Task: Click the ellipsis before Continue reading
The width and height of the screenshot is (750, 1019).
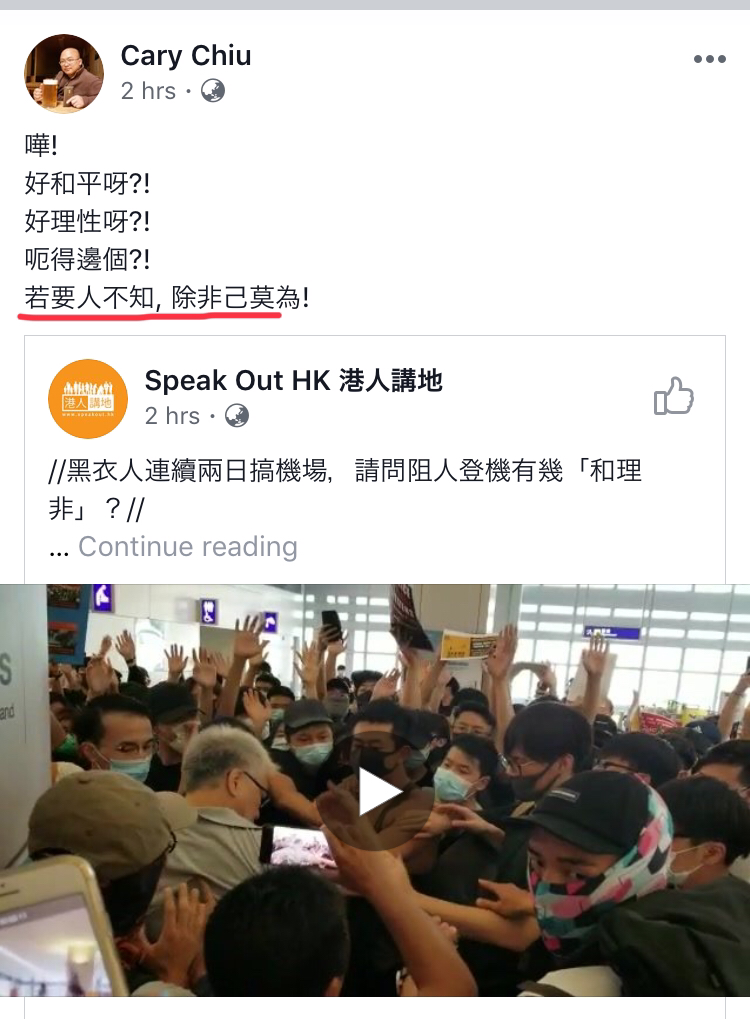Action: 58,551
